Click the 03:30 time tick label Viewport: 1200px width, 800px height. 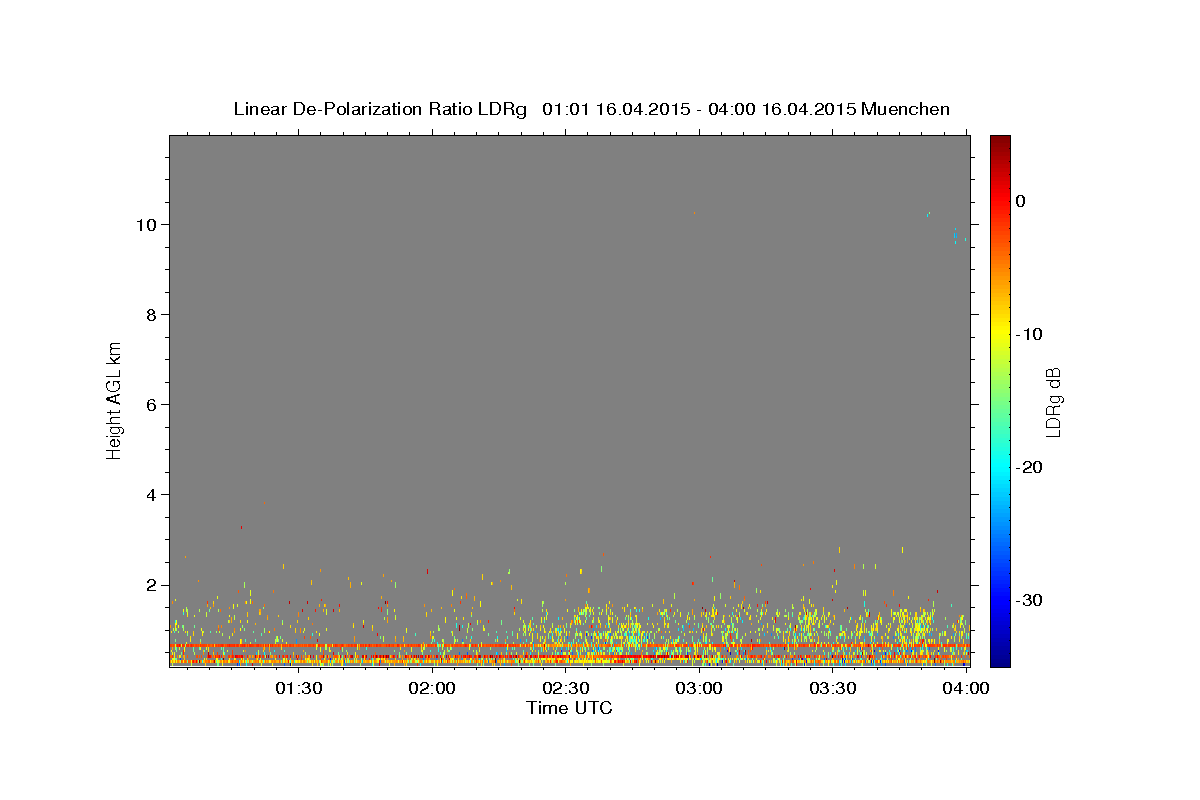[x=833, y=688]
